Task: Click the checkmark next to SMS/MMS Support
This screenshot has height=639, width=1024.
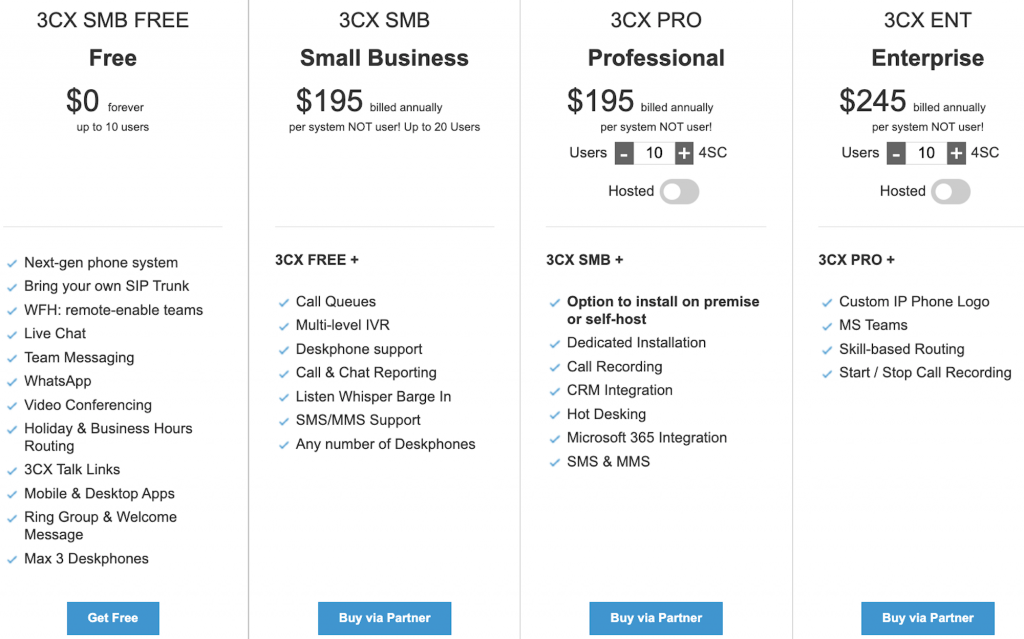Action: click(283, 420)
